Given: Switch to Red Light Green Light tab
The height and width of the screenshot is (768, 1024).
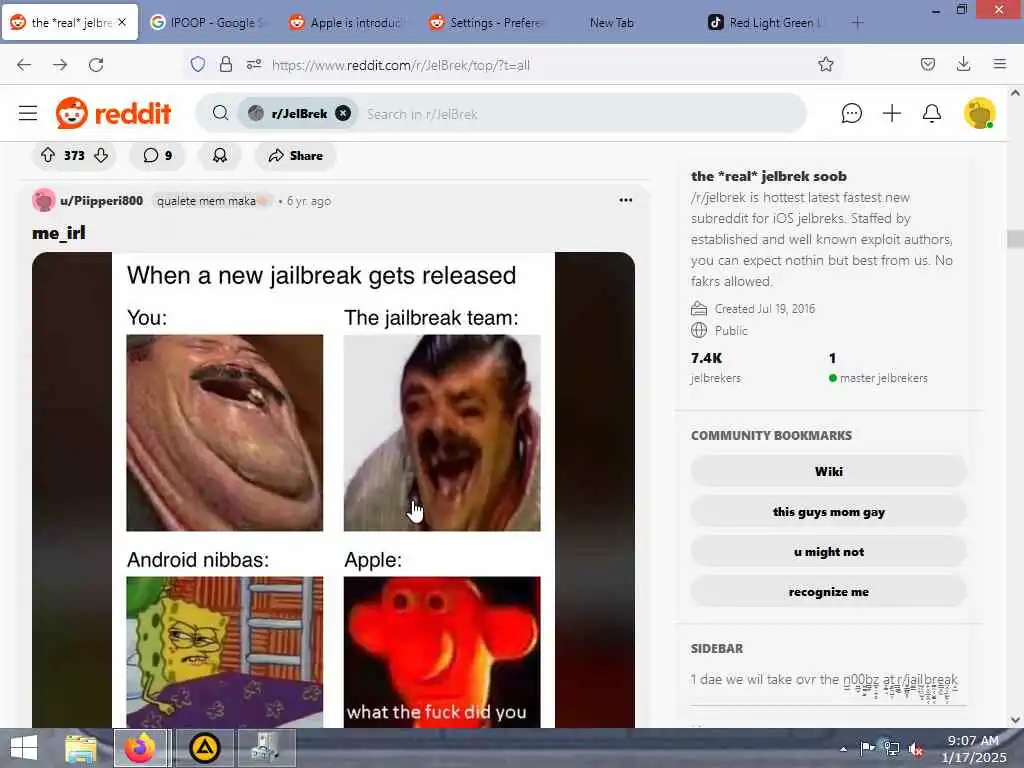Looking at the screenshot, I should click(x=767, y=23).
